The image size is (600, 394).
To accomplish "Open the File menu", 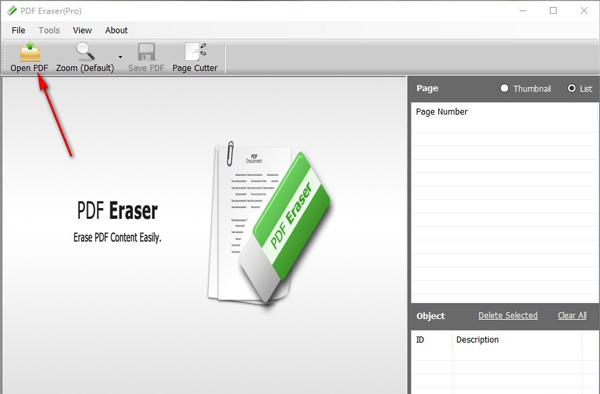I will 18,30.
